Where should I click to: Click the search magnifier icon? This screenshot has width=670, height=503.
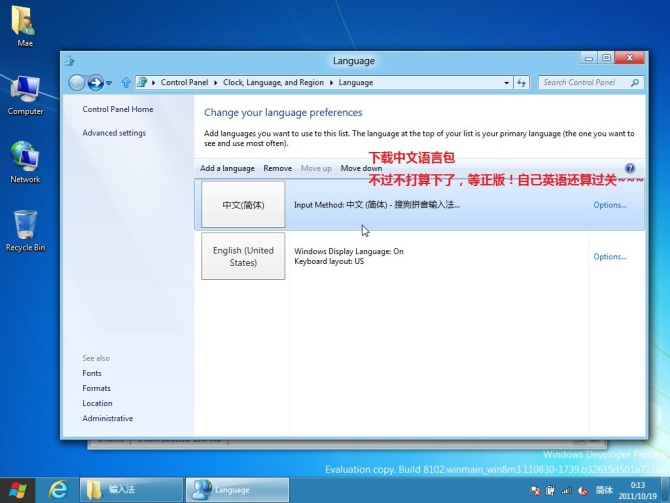tap(635, 82)
